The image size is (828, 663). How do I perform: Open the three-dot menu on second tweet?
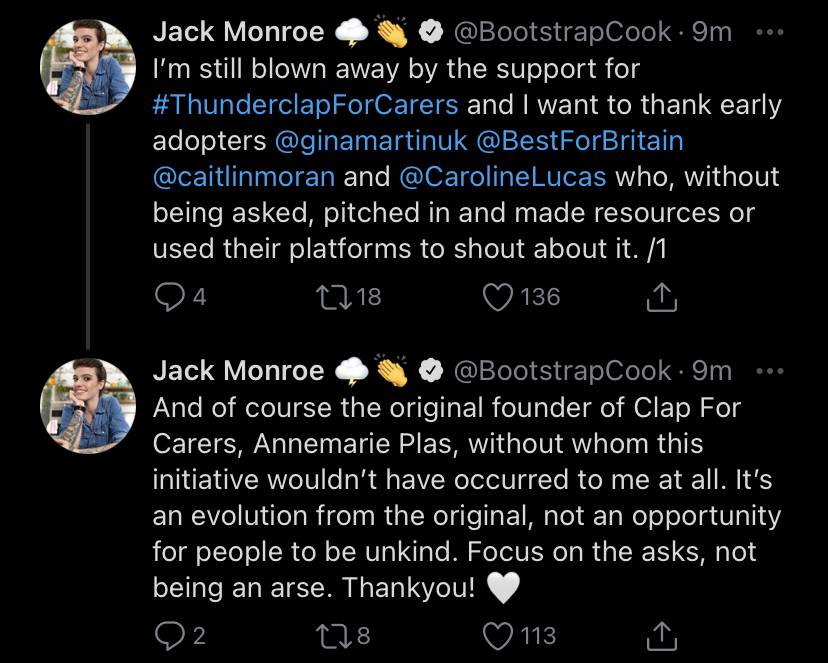(770, 371)
